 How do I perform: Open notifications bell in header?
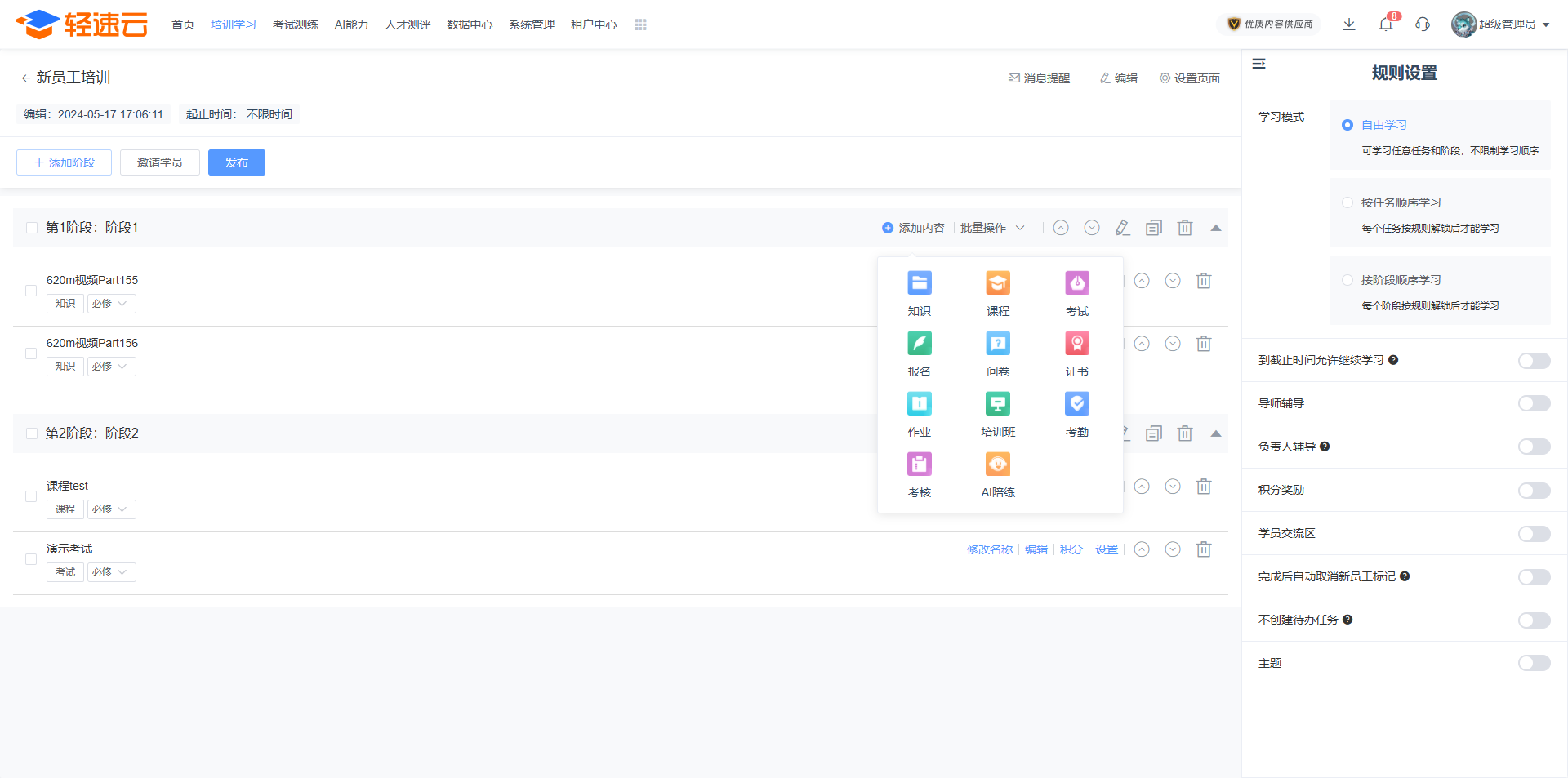(1385, 24)
